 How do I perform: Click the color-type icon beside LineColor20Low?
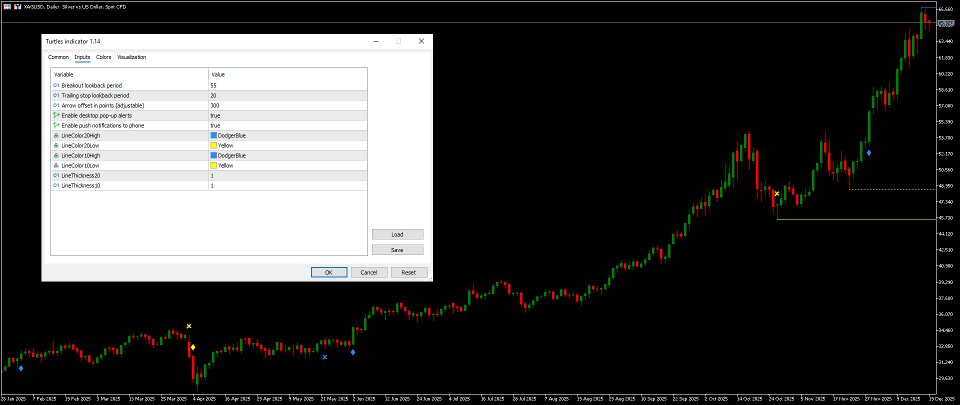pyautogui.click(x=56, y=146)
